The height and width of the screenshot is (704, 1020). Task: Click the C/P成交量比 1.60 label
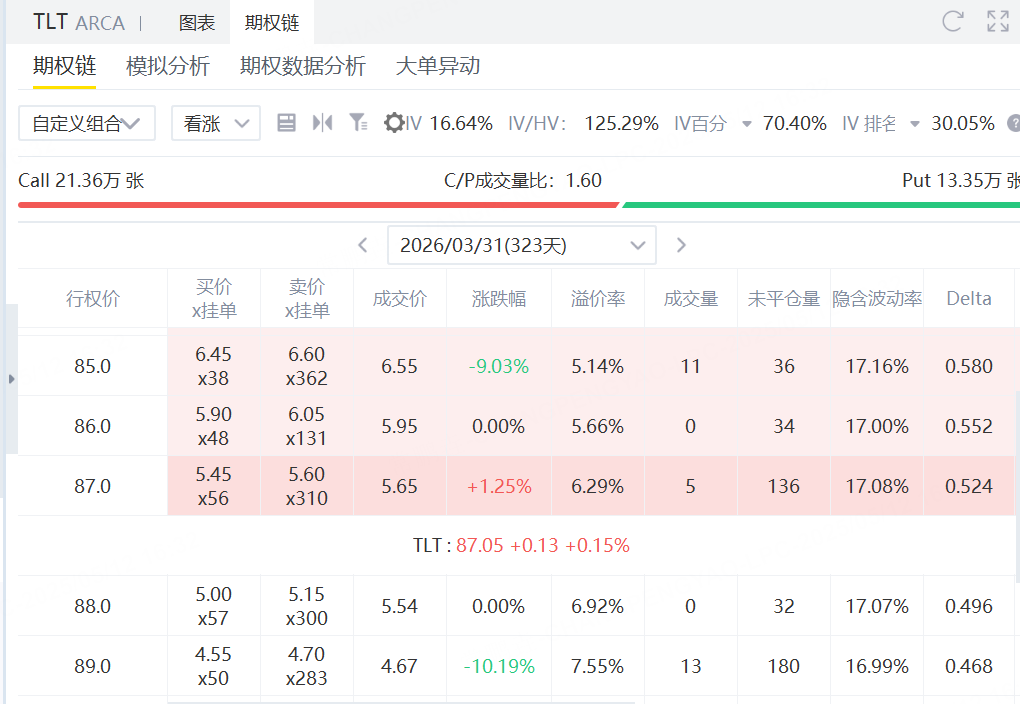[x=523, y=180]
